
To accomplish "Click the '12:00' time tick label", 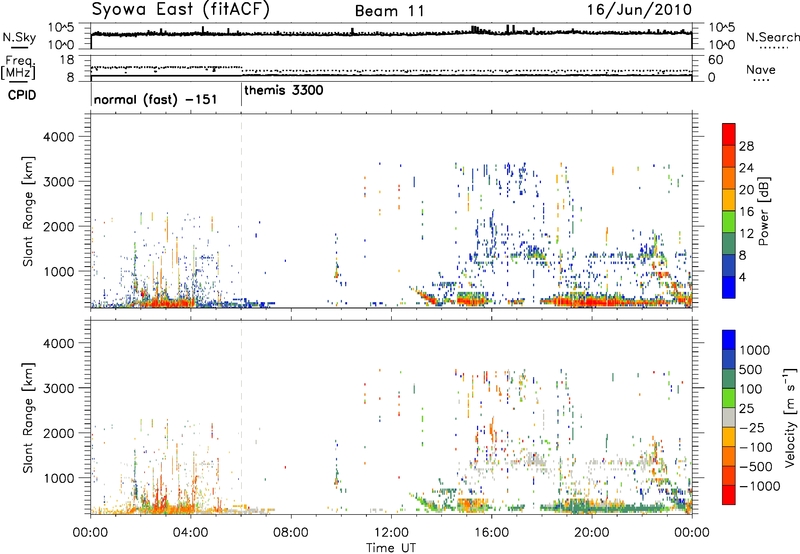I will pos(391,533).
